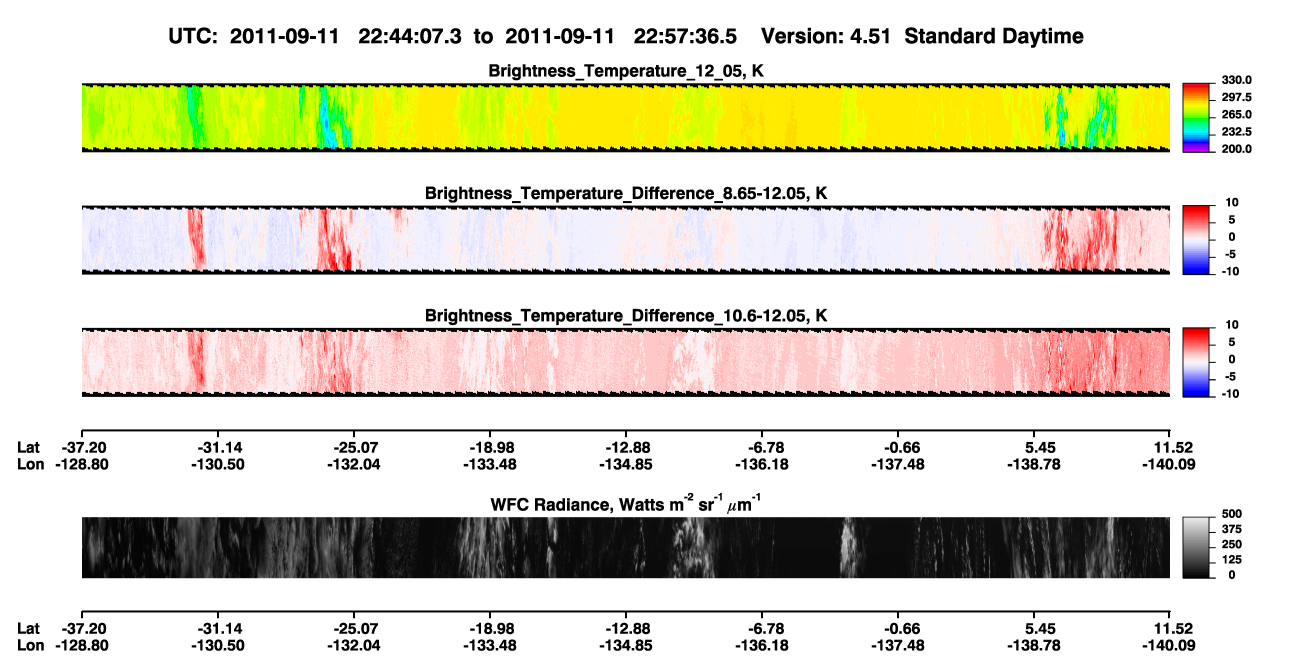Click longitude -134.85 on the upper axis
This screenshot has height=667, width=1300.
[x=624, y=464]
